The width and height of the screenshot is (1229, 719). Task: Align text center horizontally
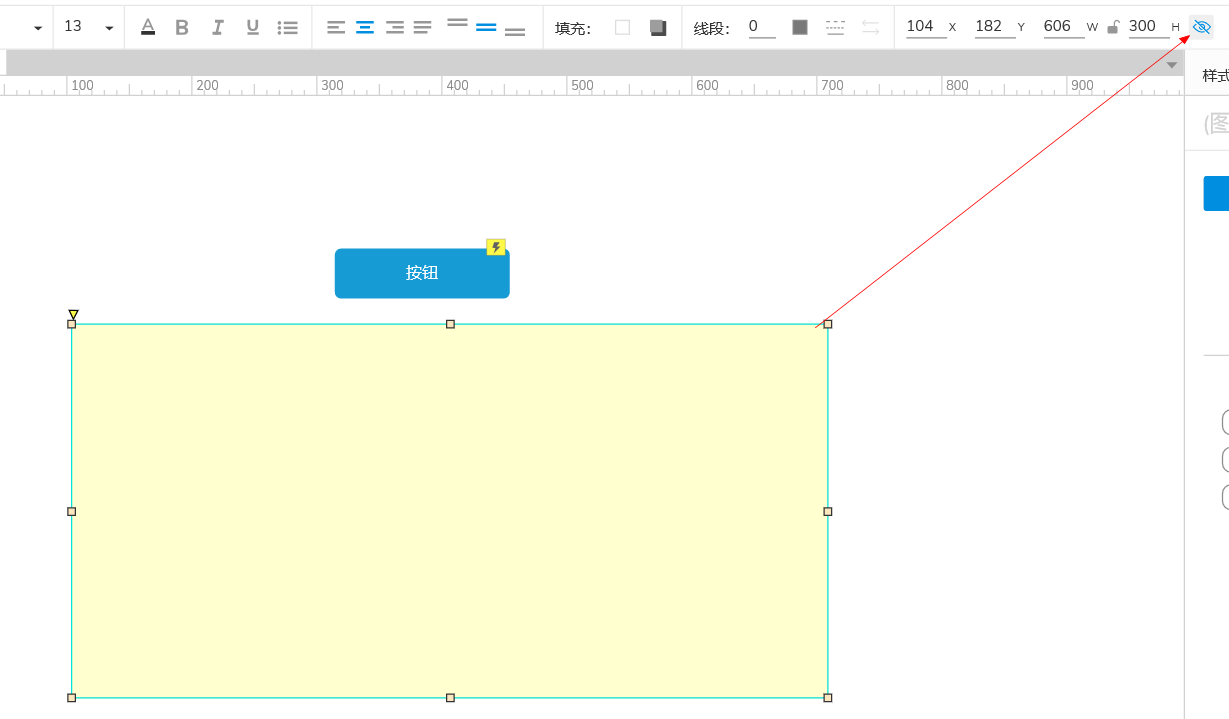365,27
